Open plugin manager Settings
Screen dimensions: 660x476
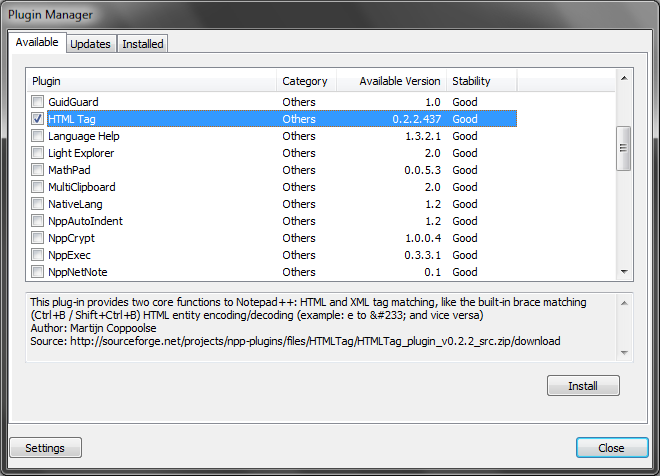point(45,448)
